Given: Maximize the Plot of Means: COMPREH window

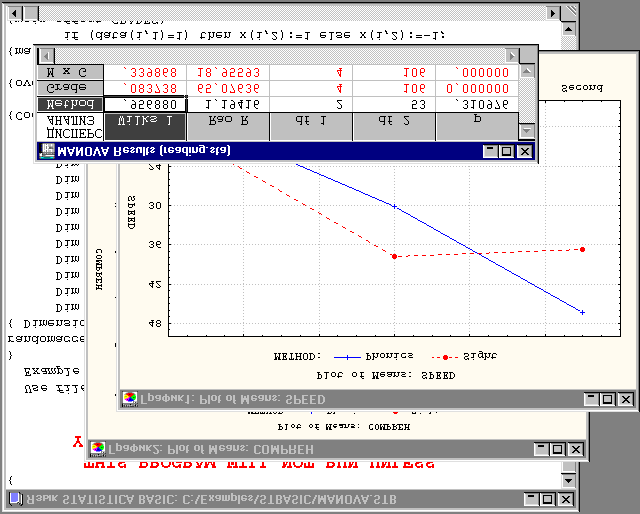Looking at the screenshot, I should click(558, 449).
